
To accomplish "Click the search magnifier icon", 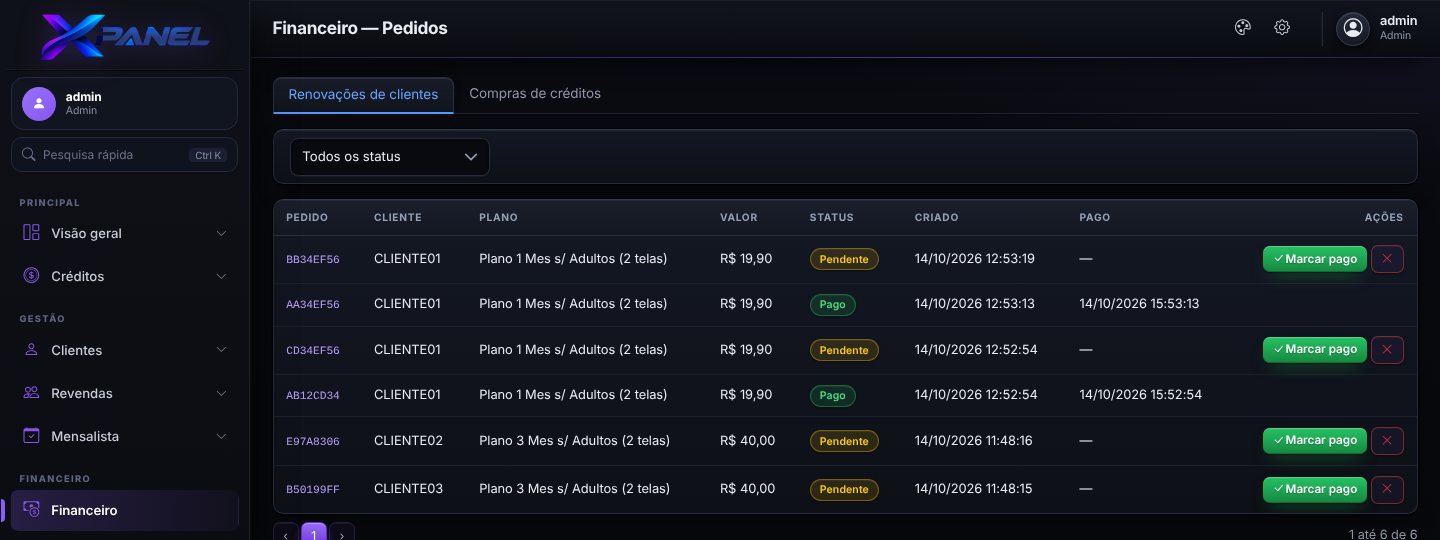I will [x=28, y=155].
